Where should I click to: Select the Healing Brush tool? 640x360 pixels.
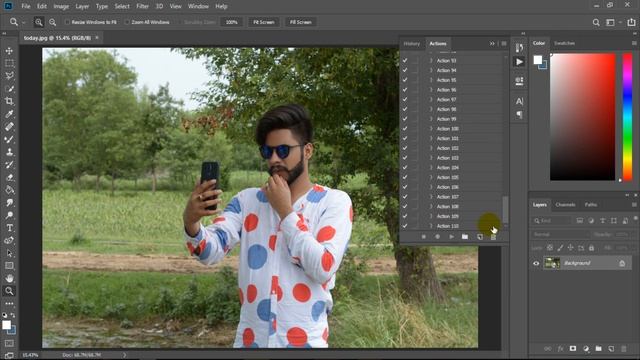coord(9,127)
